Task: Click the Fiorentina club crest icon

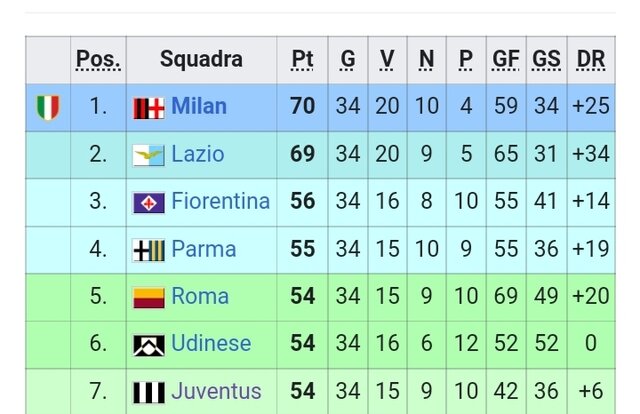Action: pos(149,202)
